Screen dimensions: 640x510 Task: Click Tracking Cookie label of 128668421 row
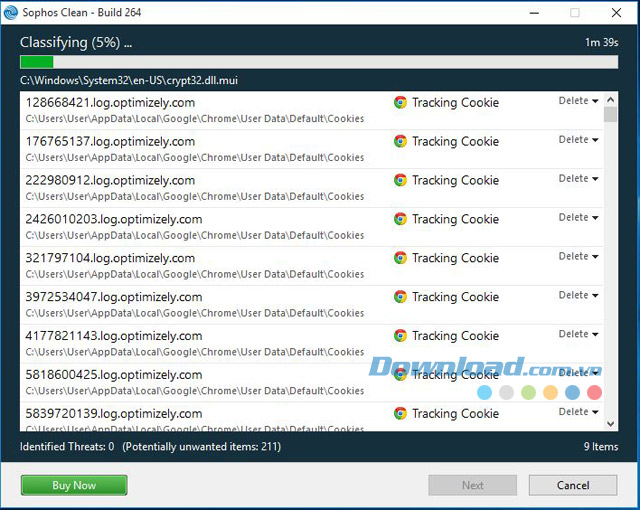pos(456,102)
